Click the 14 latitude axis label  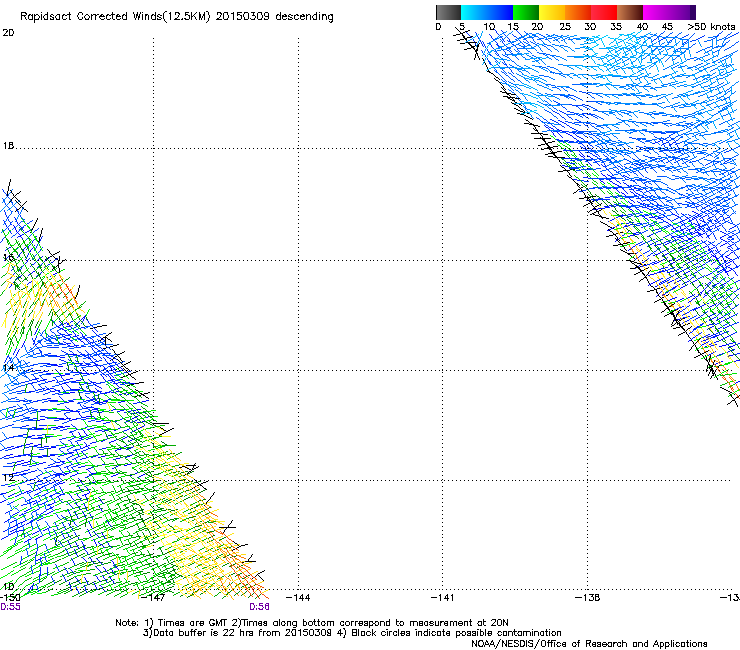[x=8, y=367]
